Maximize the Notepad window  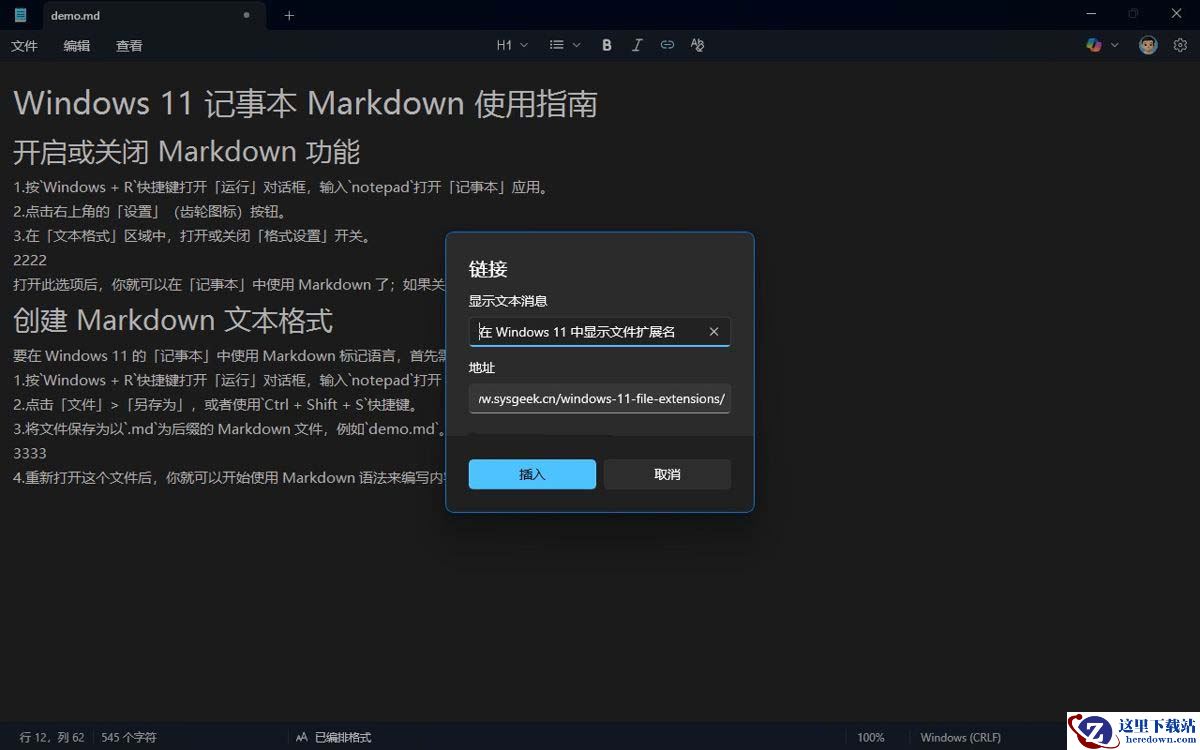click(1133, 14)
